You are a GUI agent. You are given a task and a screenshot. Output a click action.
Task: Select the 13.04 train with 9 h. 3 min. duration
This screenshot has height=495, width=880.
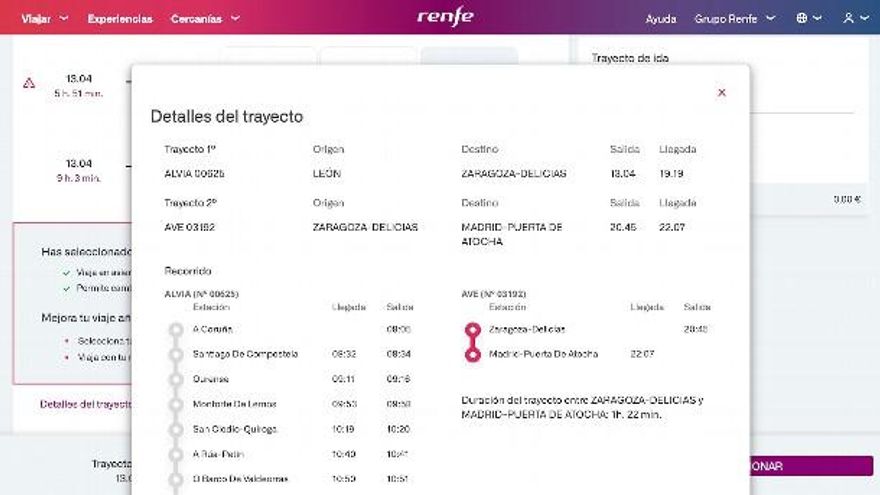(78, 170)
